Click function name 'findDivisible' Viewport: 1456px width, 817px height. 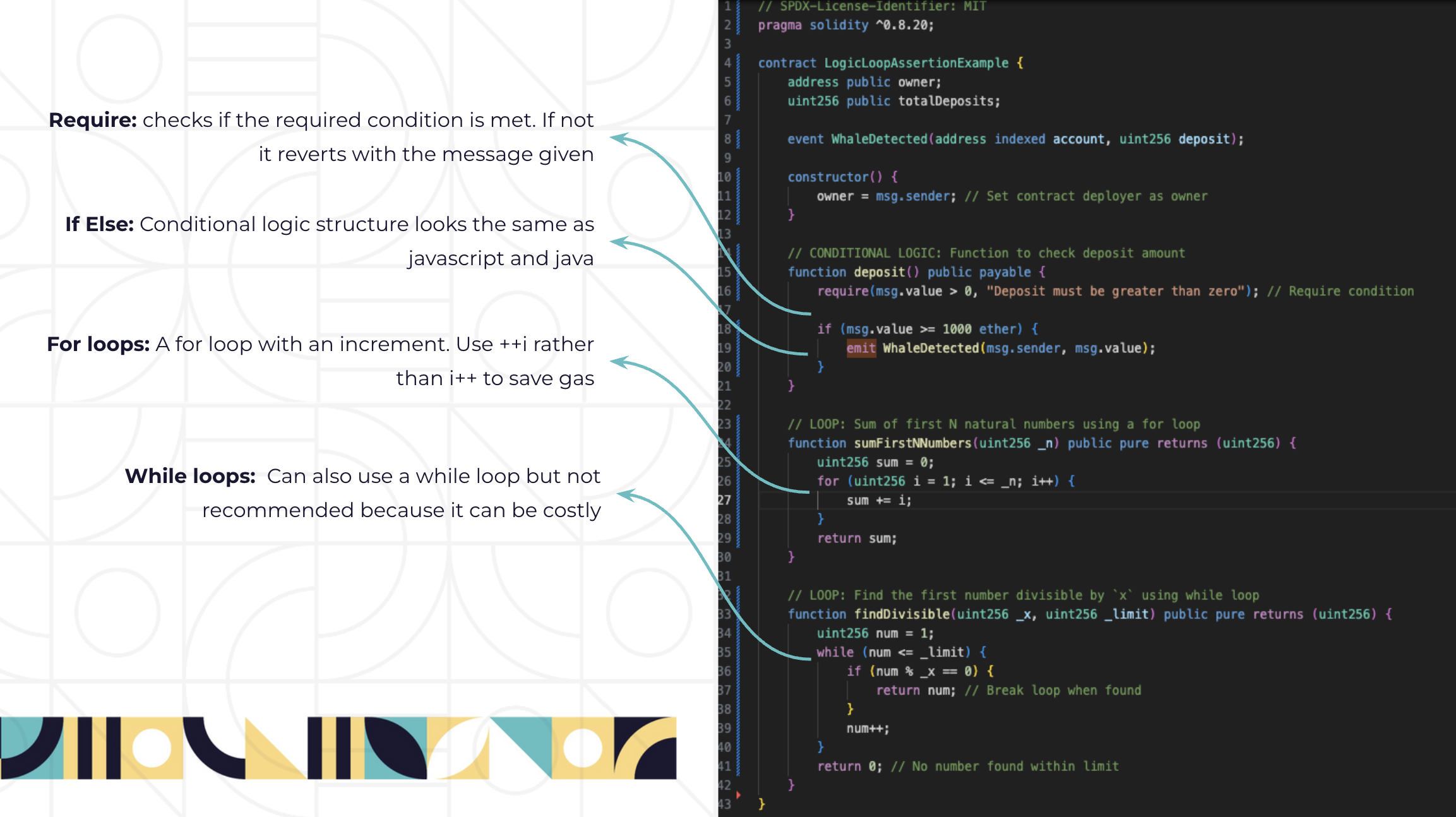click(x=902, y=614)
